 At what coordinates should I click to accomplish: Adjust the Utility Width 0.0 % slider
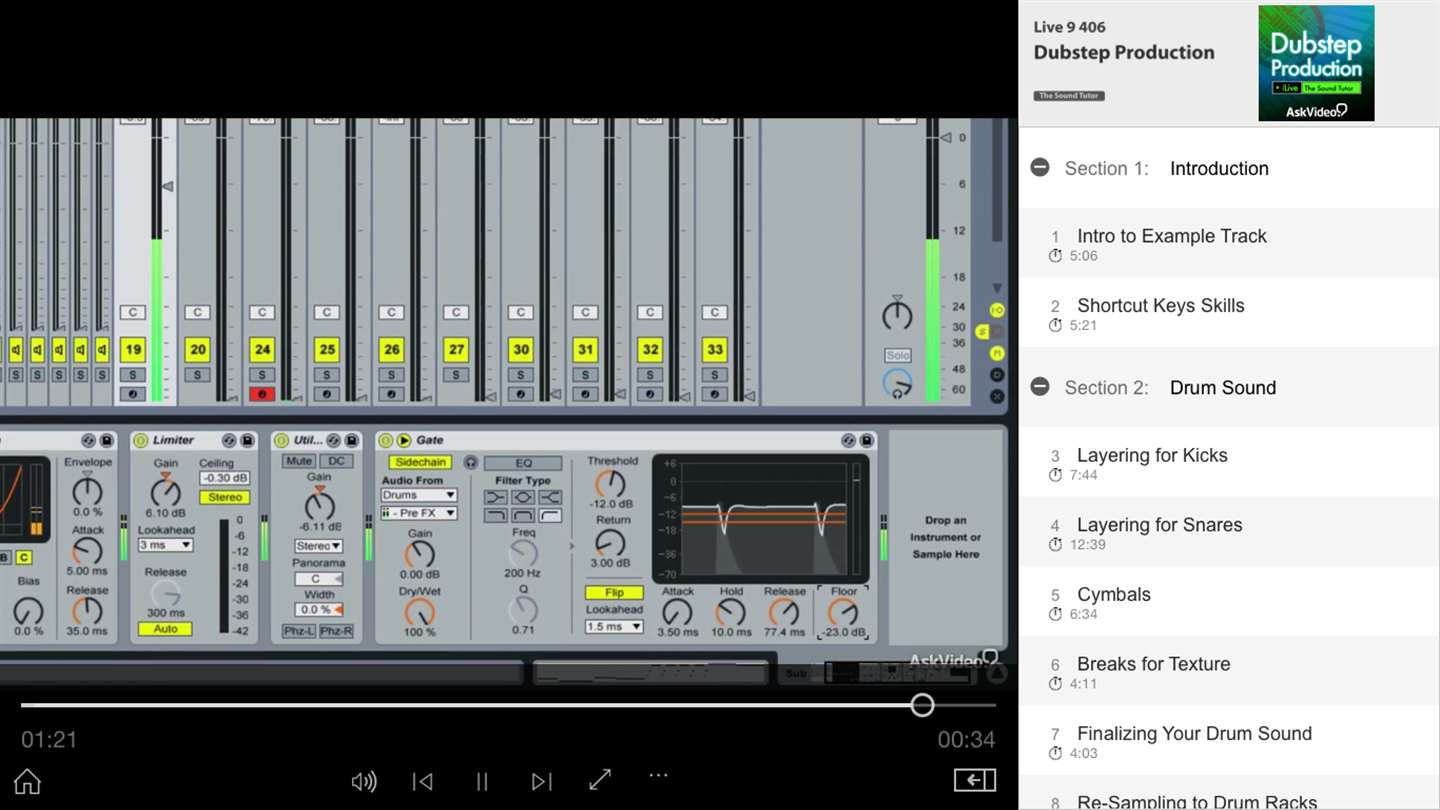[319, 609]
